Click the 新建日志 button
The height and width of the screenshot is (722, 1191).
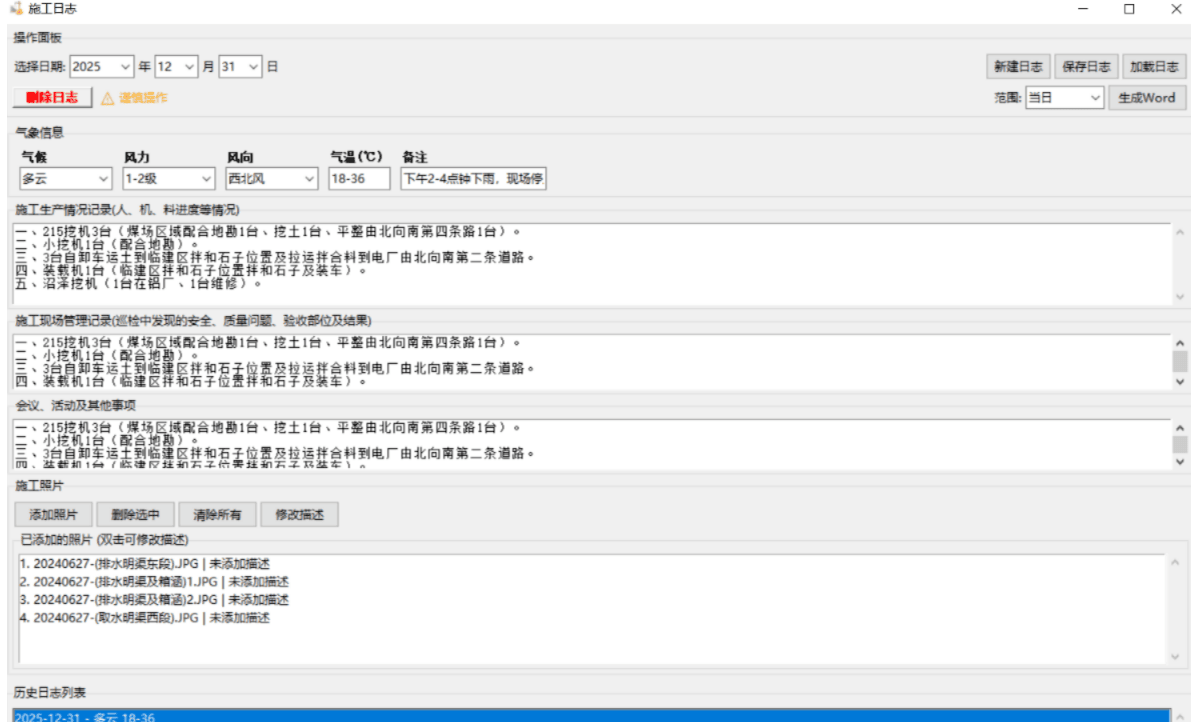(1017, 67)
